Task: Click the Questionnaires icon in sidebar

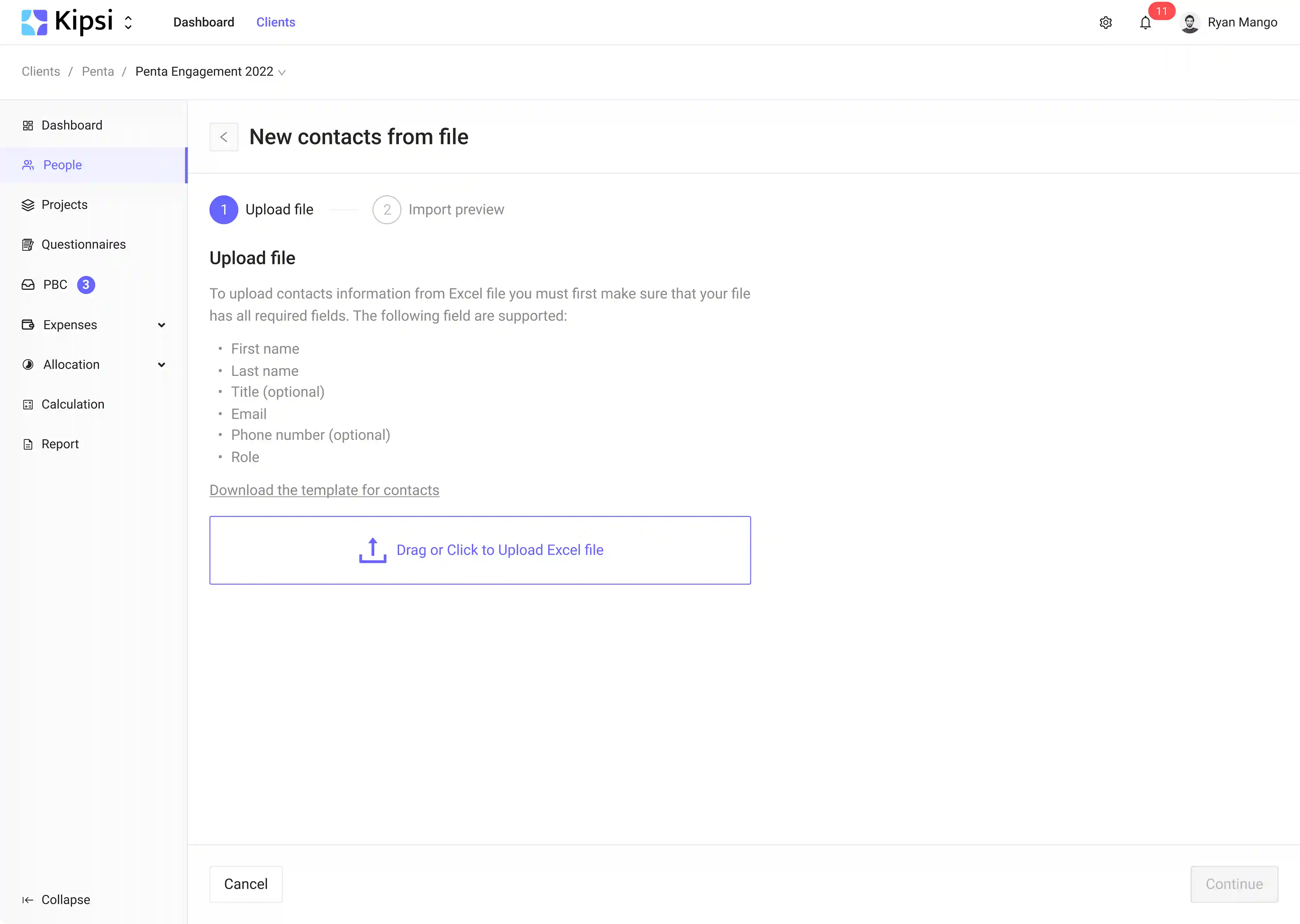Action: [x=28, y=245]
